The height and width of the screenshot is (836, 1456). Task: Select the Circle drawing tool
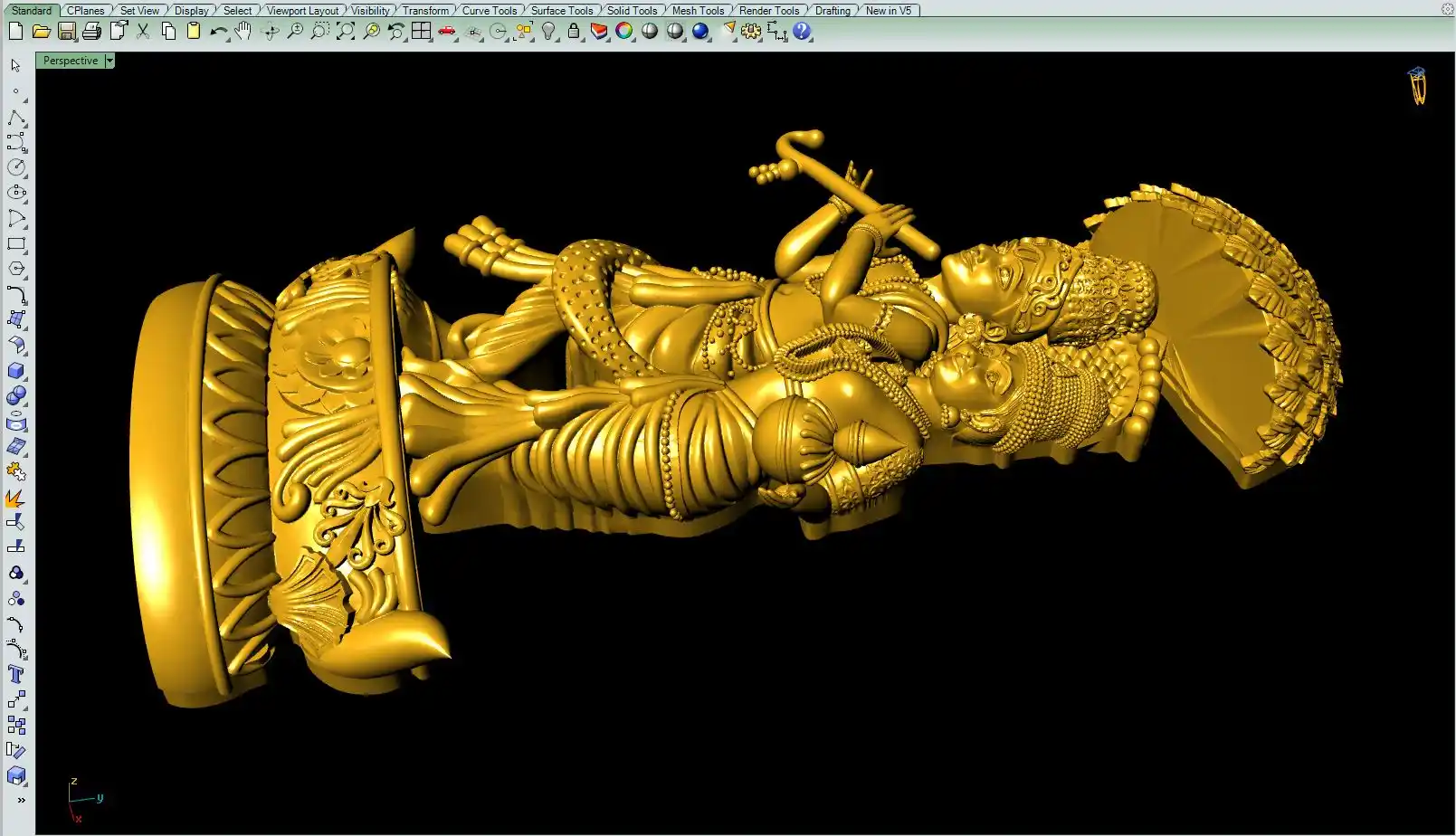[16, 167]
